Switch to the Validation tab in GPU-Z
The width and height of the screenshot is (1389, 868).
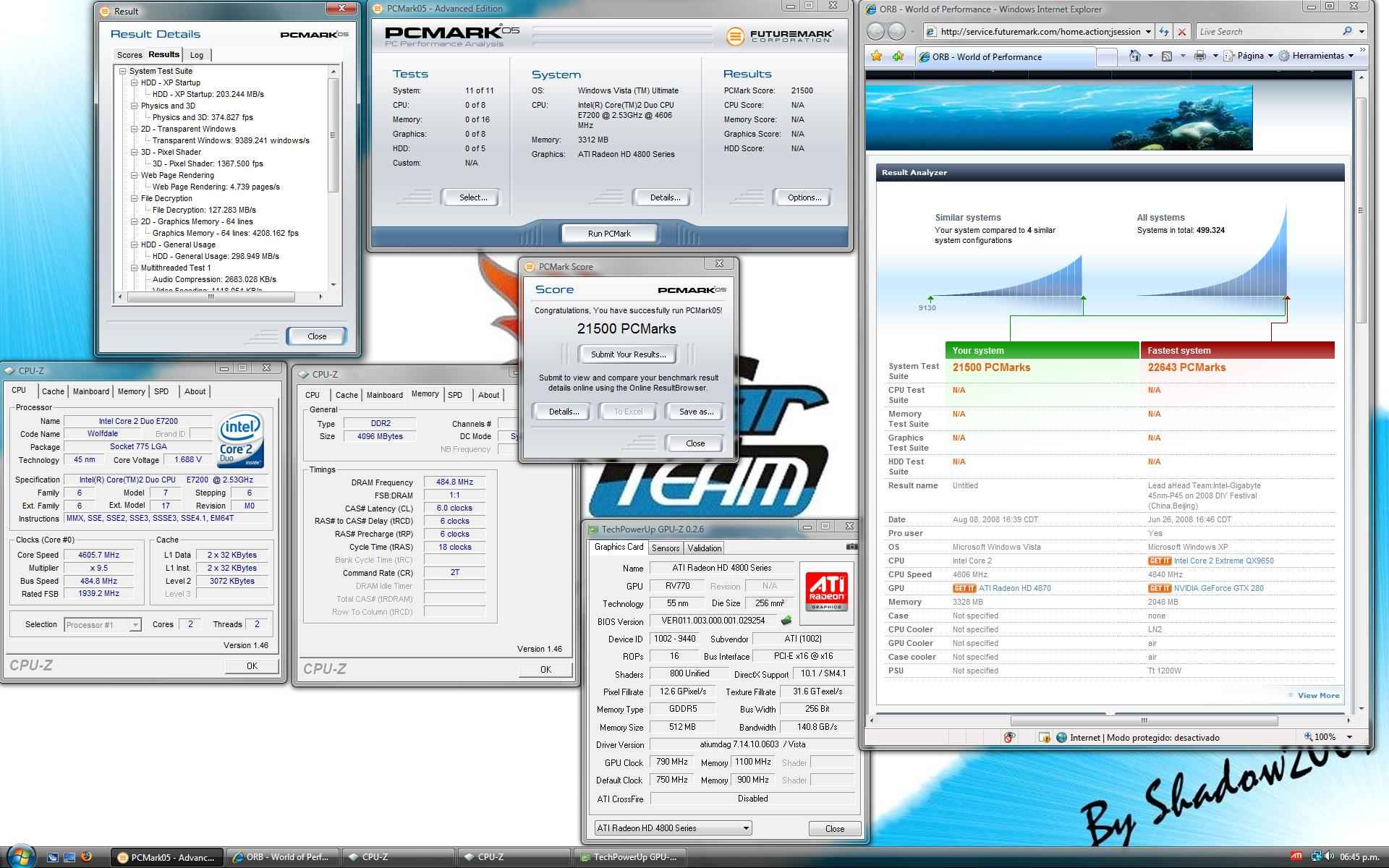pos(704,548)
